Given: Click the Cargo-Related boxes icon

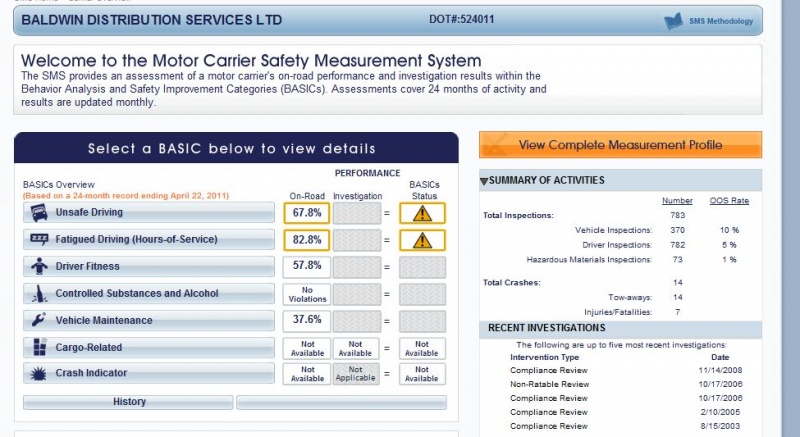Looking at the screenshot, I should (x=36, y=347).
